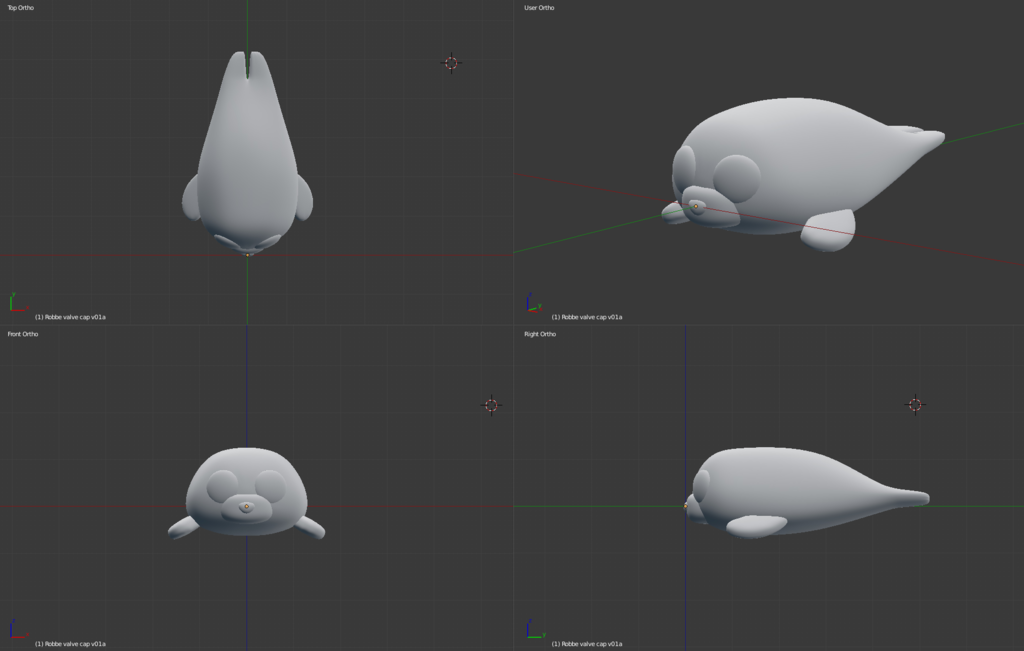Click the axis gizmo in Front Ortho viewport

coord(18,629)
